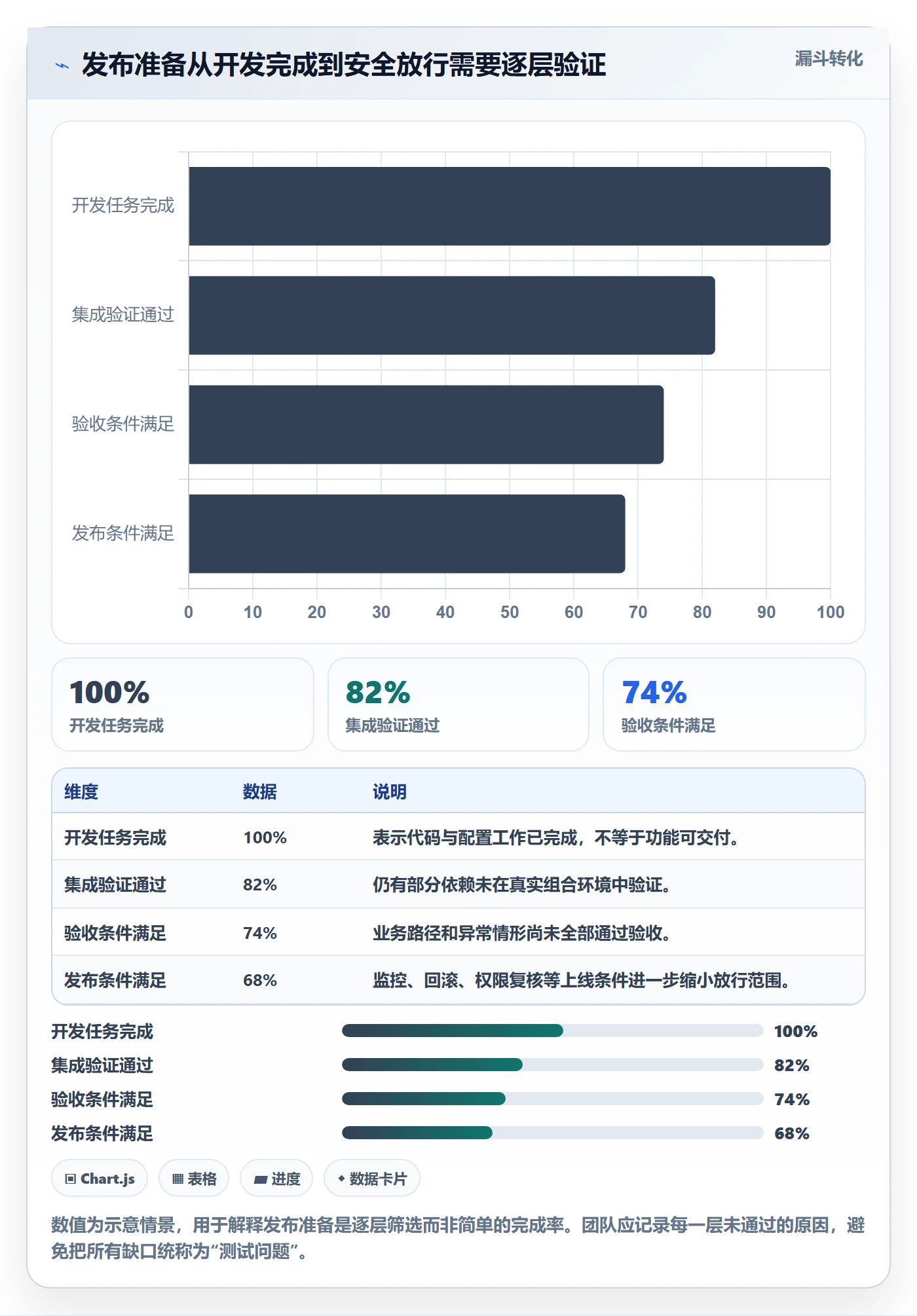Viewport: 917px width, 1316px height.
Task: Click the Chart.js chip icon
Action: (71, 1179)
